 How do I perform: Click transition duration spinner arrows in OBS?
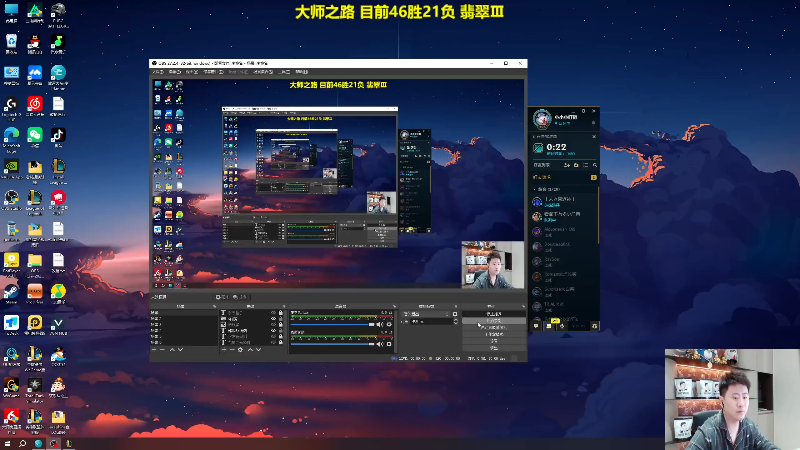pyautogui.click(x=456, y=321)
